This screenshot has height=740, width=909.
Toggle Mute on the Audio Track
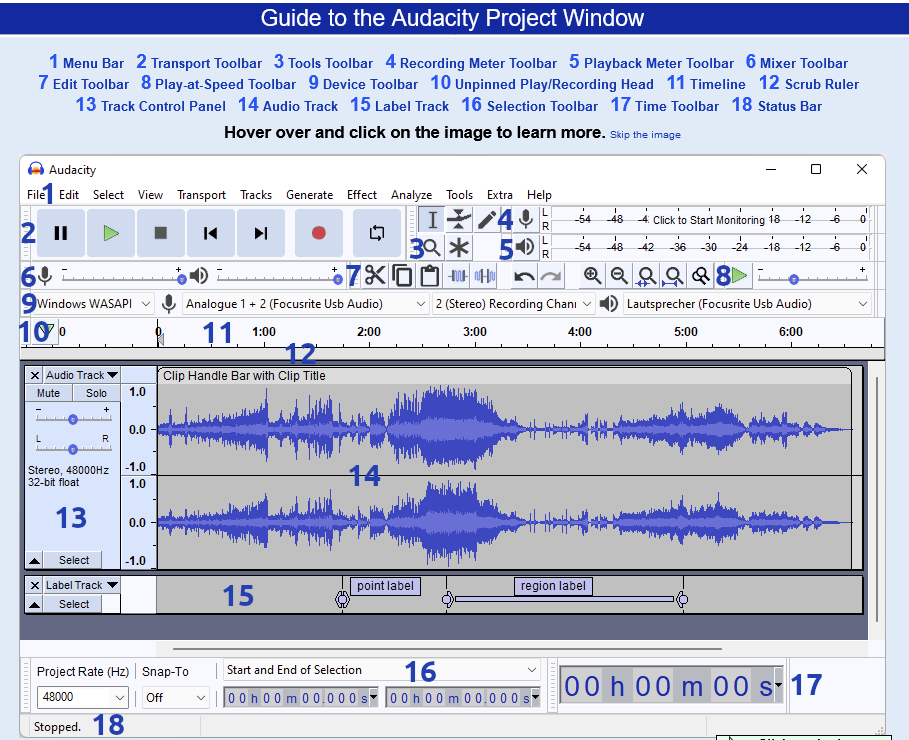coord(49,393)
